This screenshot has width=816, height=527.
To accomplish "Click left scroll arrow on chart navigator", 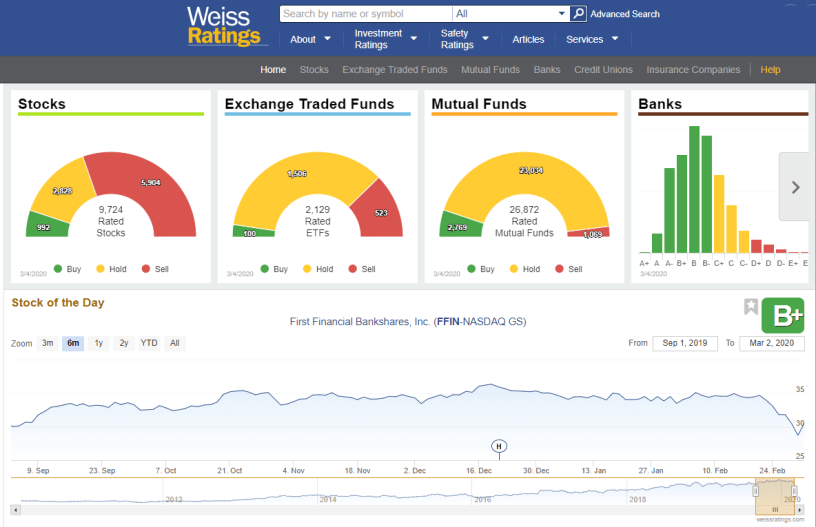I will tap(15, 510).
